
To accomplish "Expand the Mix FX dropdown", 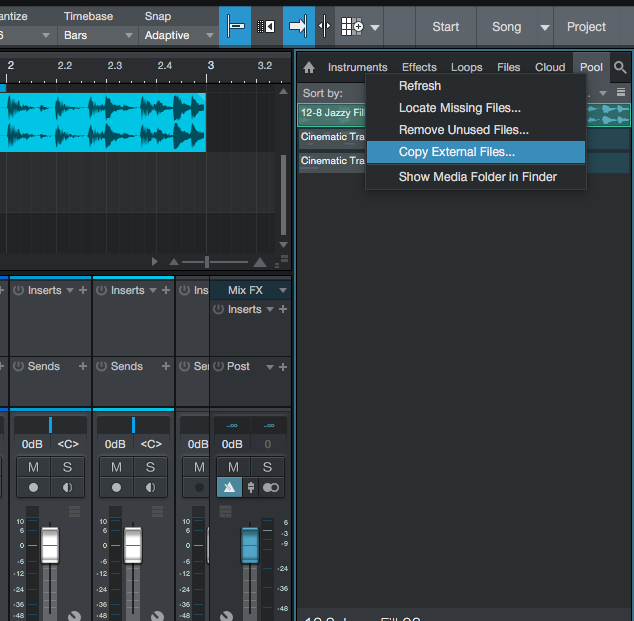I will [283, 290].
